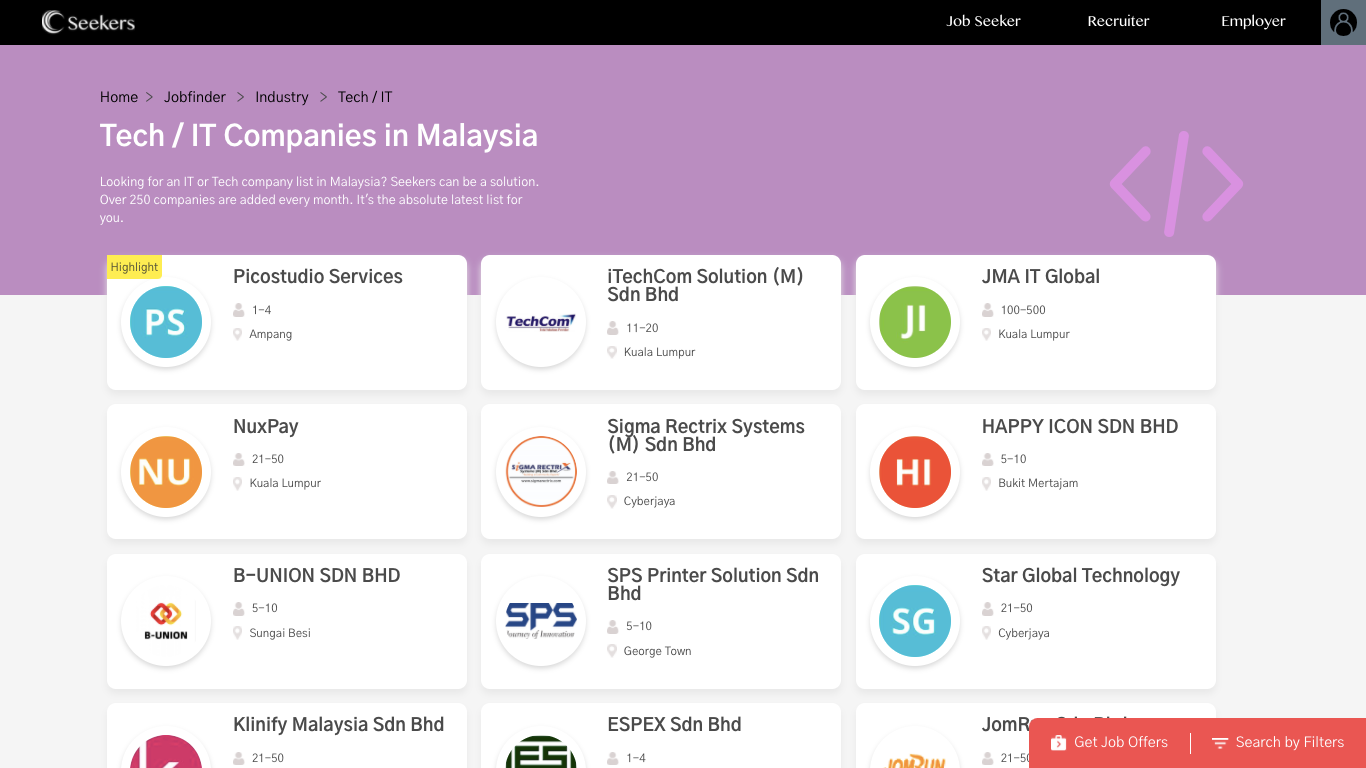Open the Recruiter menu
The image size is (1366, 768).
click(x=1118, y=21)
